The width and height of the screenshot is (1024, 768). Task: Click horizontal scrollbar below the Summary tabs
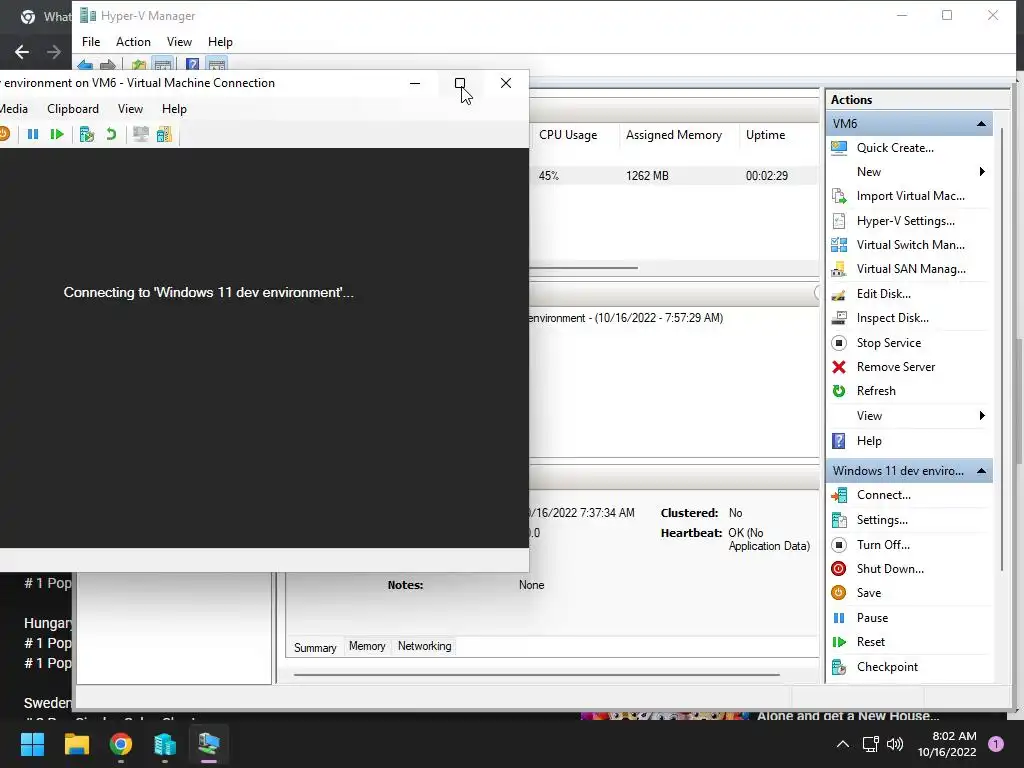pos(536,675)
